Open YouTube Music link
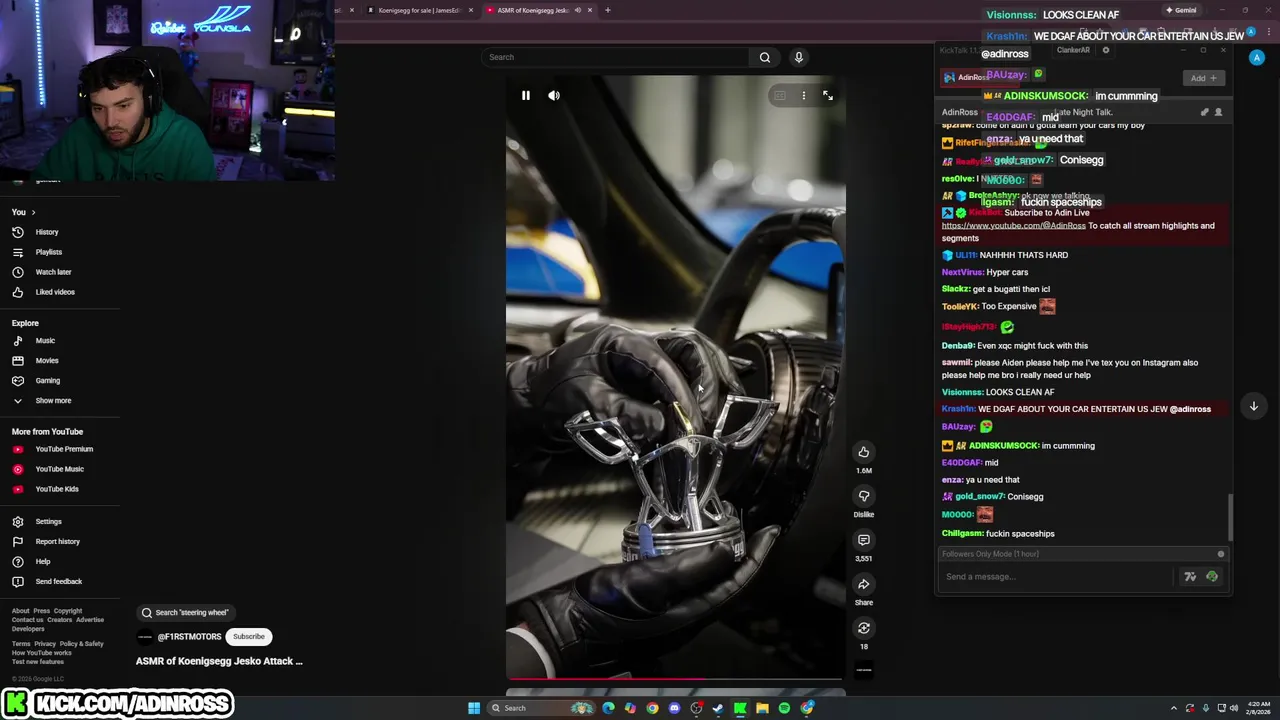 [60, 469]
